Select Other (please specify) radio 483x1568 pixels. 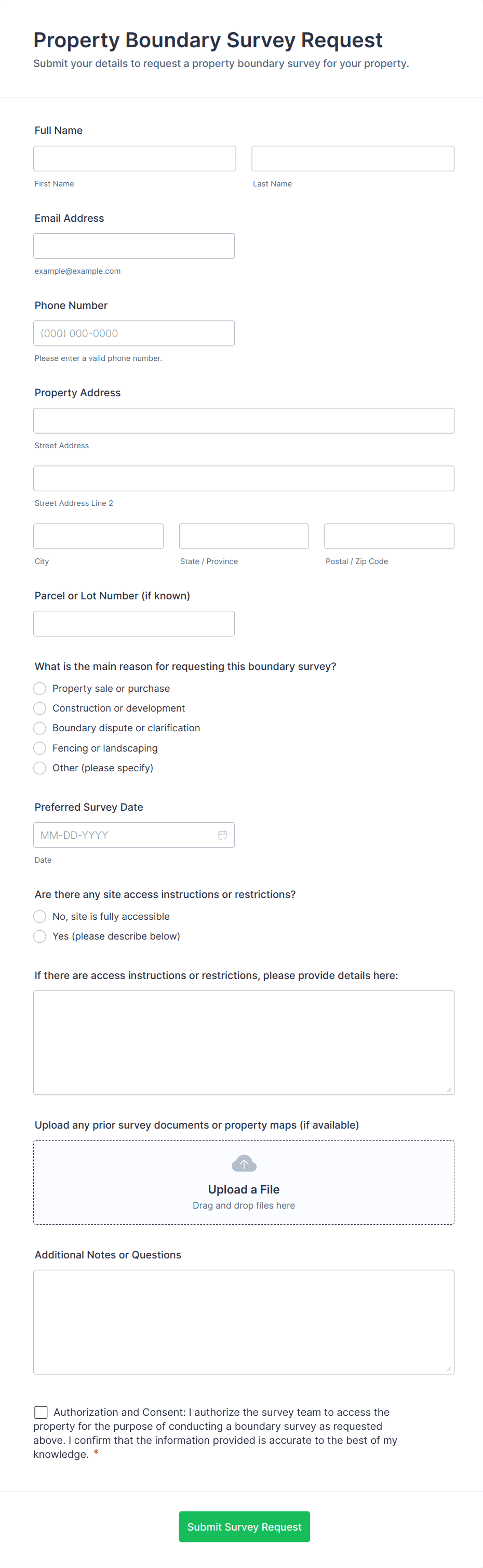pyautogui.click(x=40, y=768)
